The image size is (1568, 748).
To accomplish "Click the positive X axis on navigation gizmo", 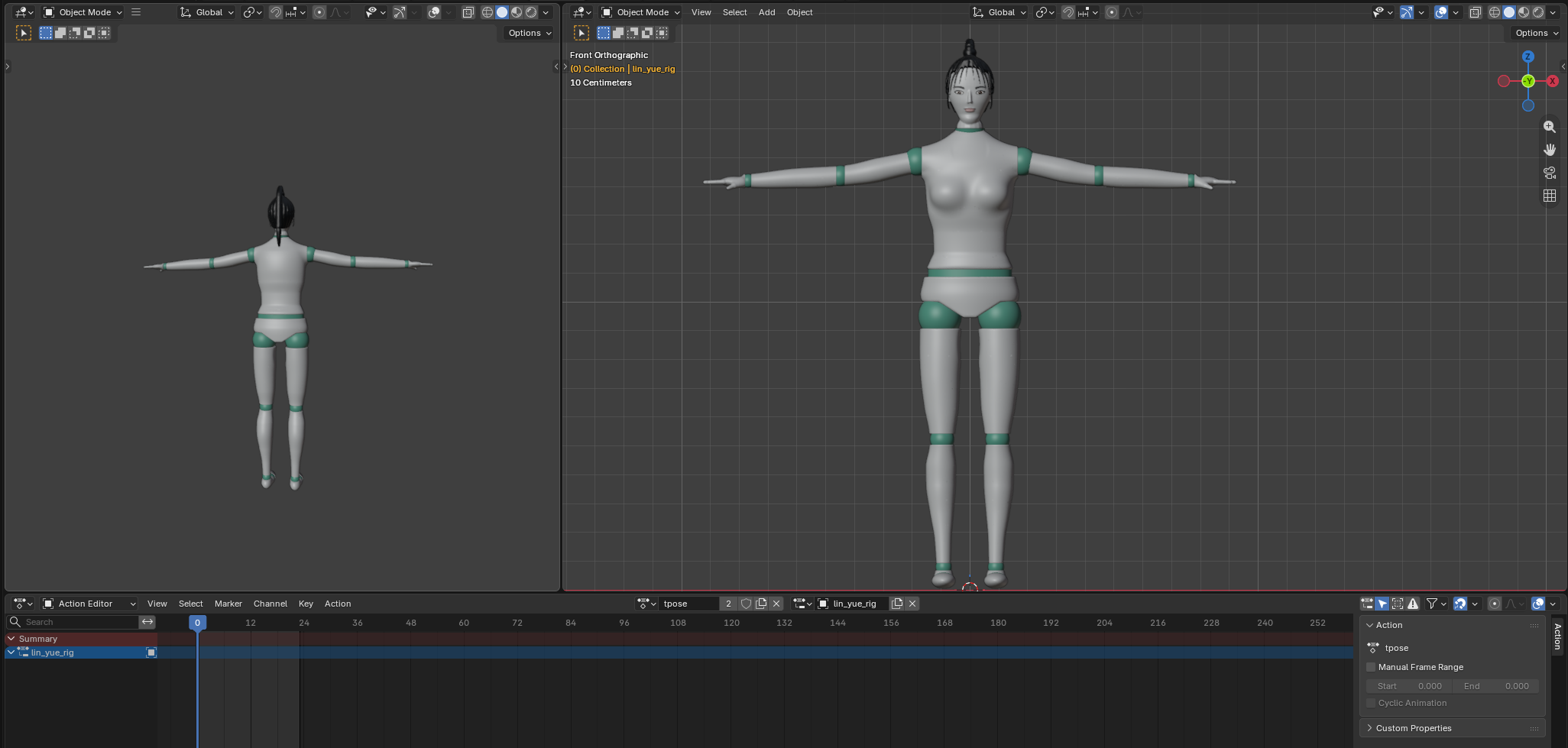I will tap(1553, 81).
